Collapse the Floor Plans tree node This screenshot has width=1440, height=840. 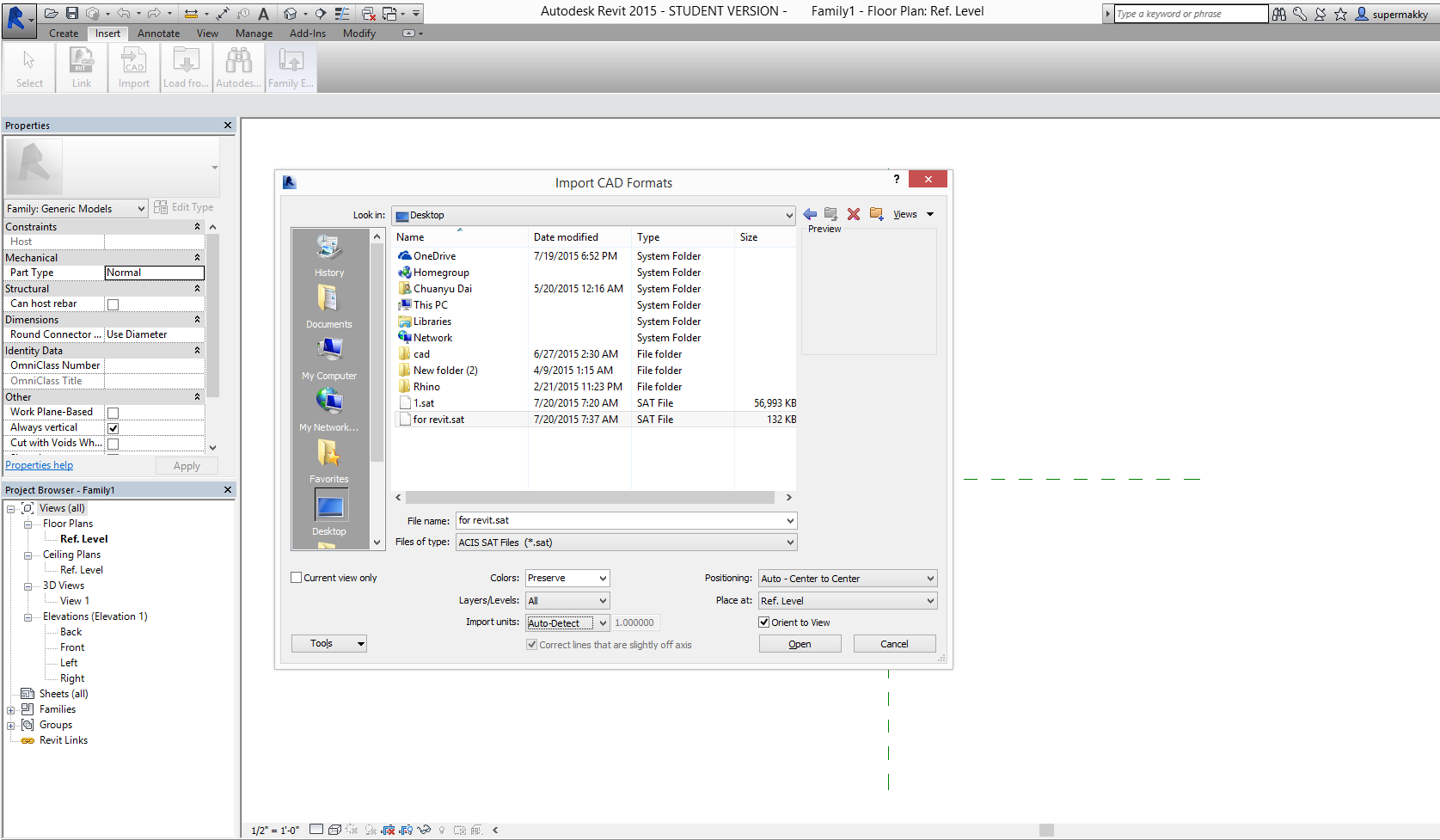28,524
